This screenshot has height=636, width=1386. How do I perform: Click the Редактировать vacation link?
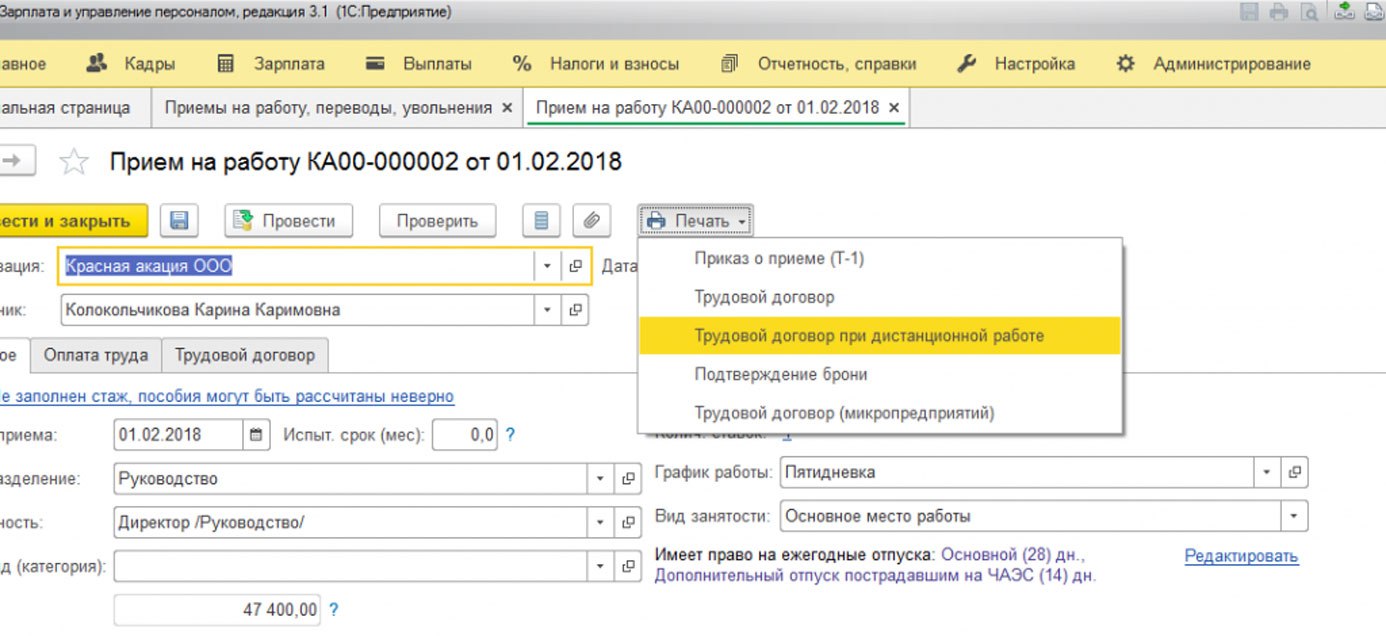click(x=1241, y=556)
